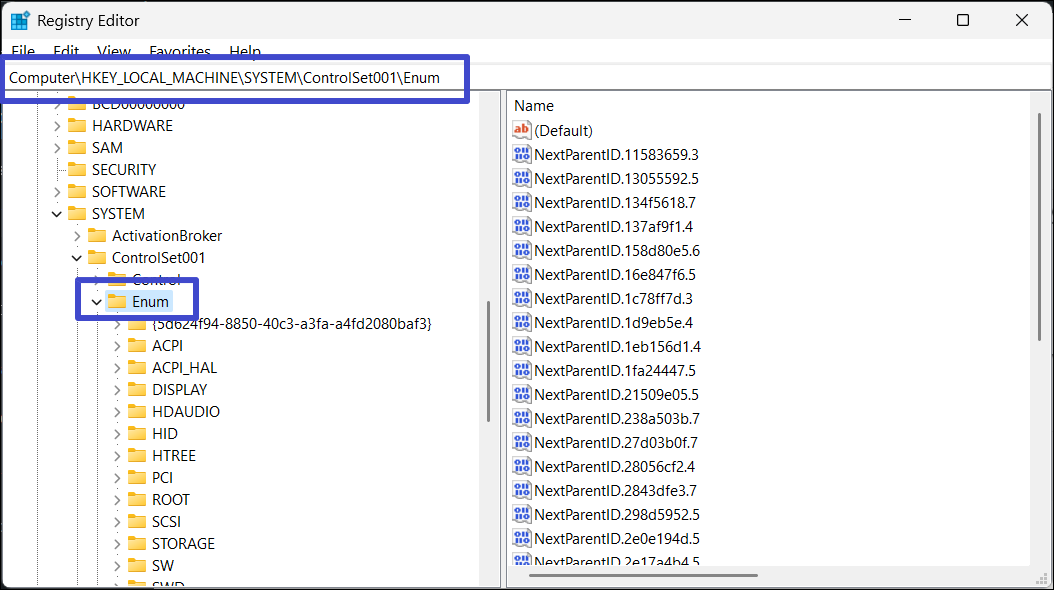1054x590 pixels.
Task: Click the DISPLAY folder icon in tree
Action: click(x=137, y=390)
